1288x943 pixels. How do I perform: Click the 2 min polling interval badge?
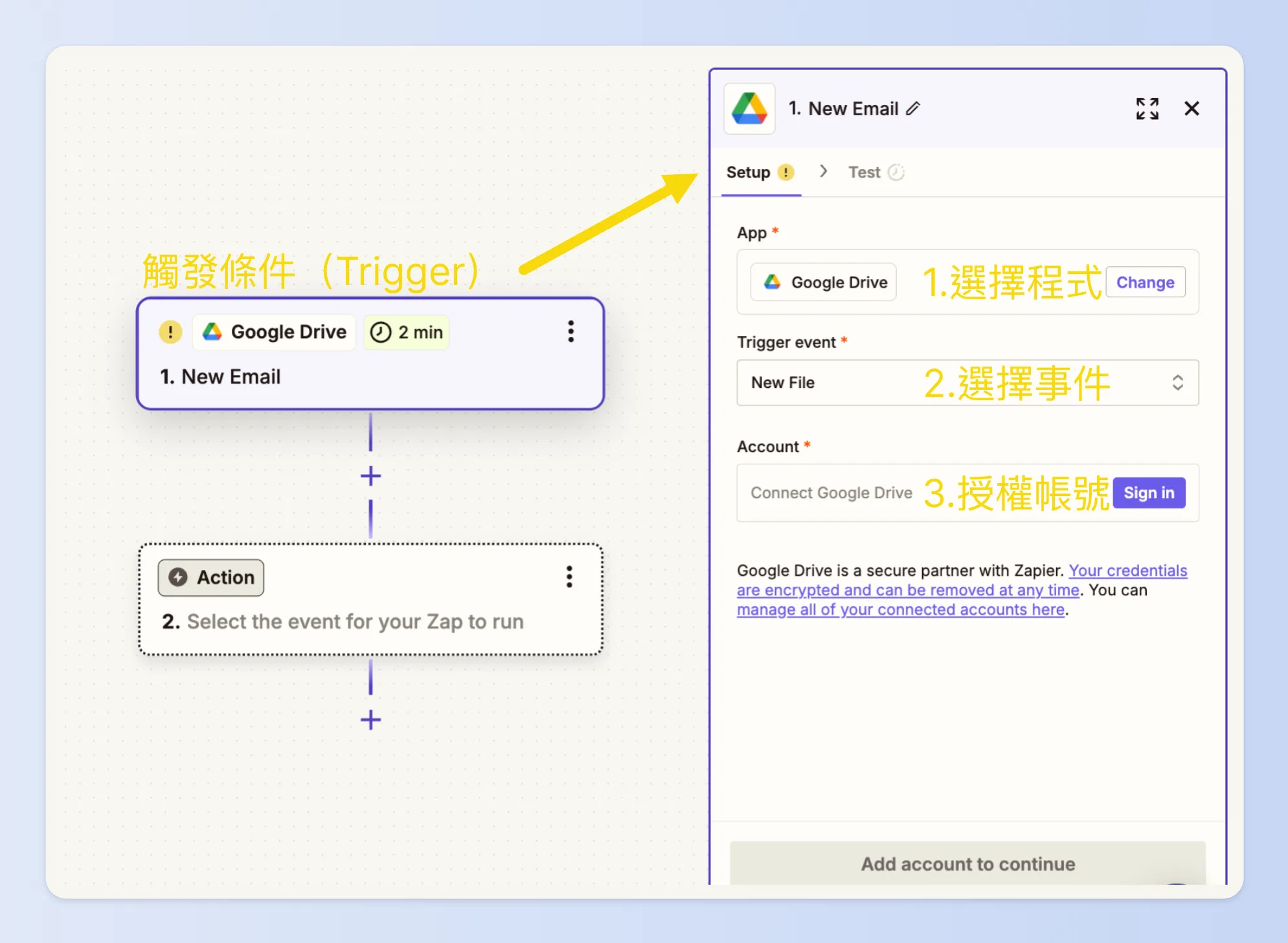tap(406, 332)
